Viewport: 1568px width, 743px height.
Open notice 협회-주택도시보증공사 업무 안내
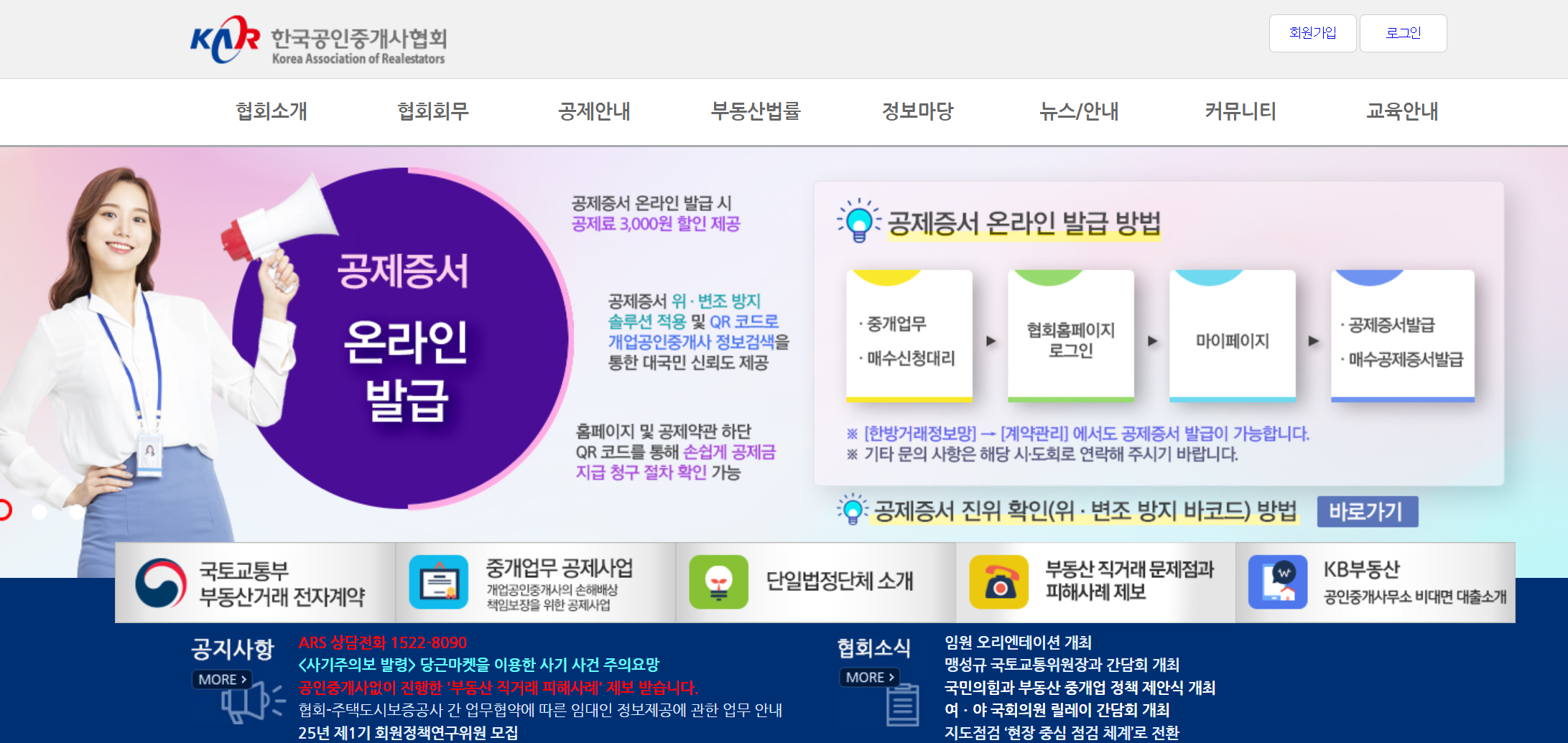pyautogui.click(x=540, y=710)
